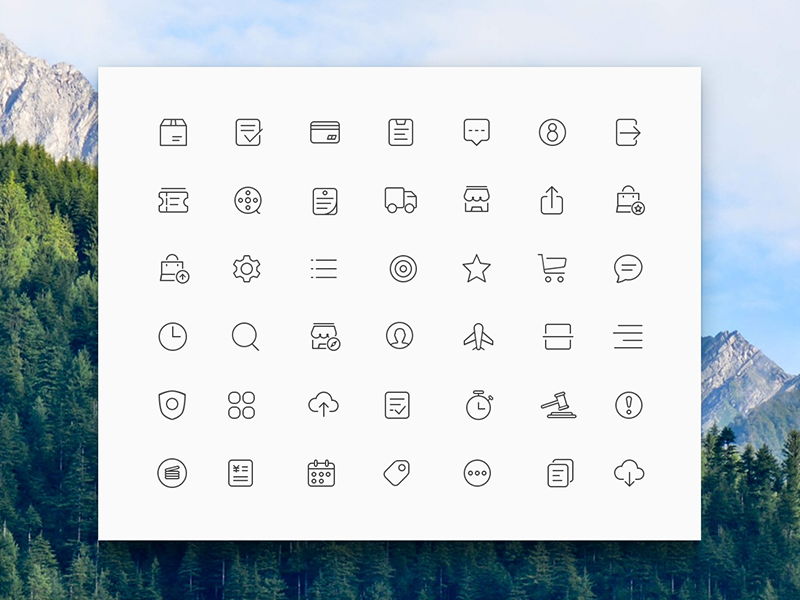This screenshot has height=600, width=800.
Task: Click the user profile avatar icon
Action: click(x=399, y=336)
